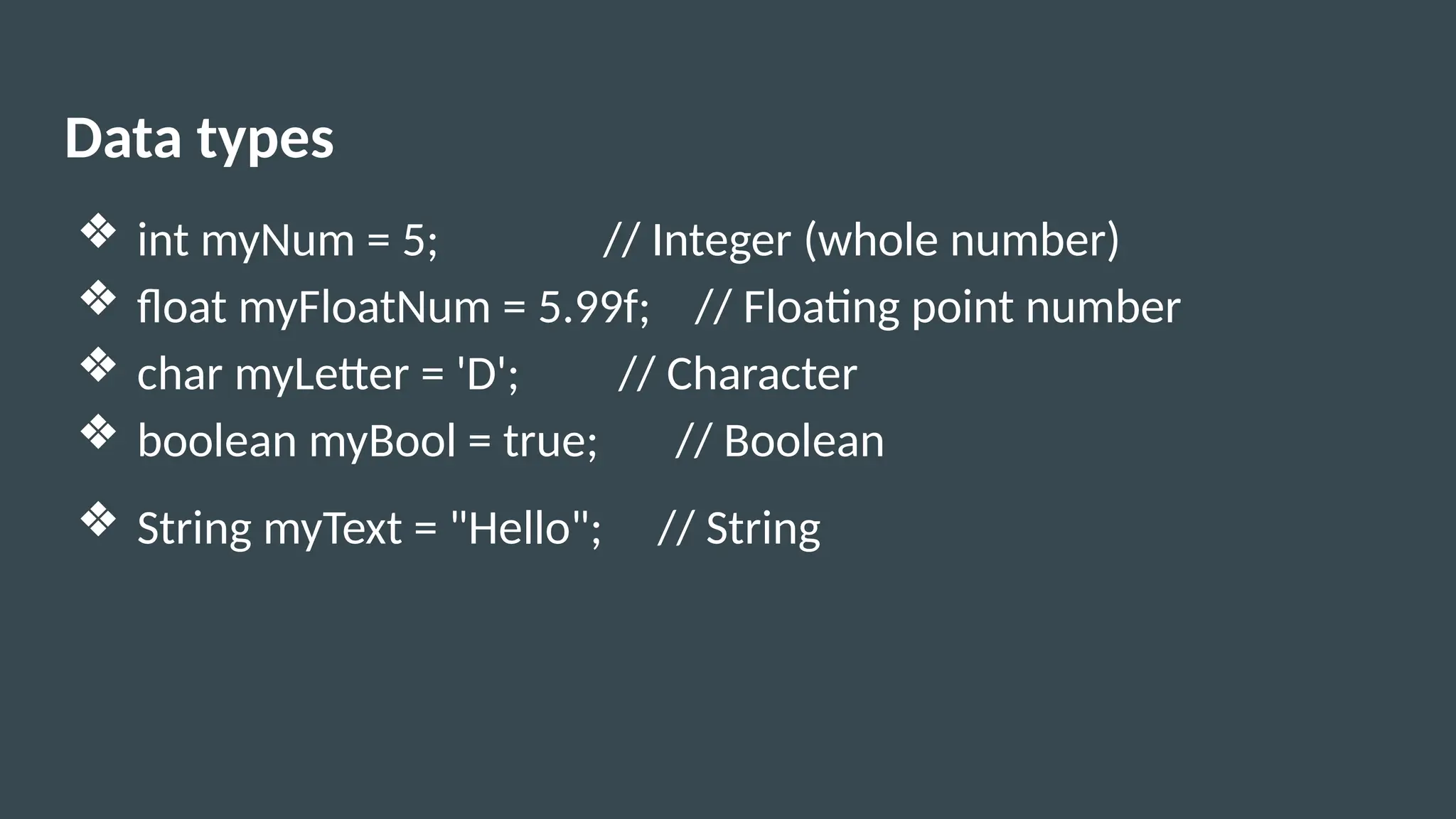Click the "char myLetter = 'D';" code
Viewport: 1456px width, 819px height.
[328, 374]
